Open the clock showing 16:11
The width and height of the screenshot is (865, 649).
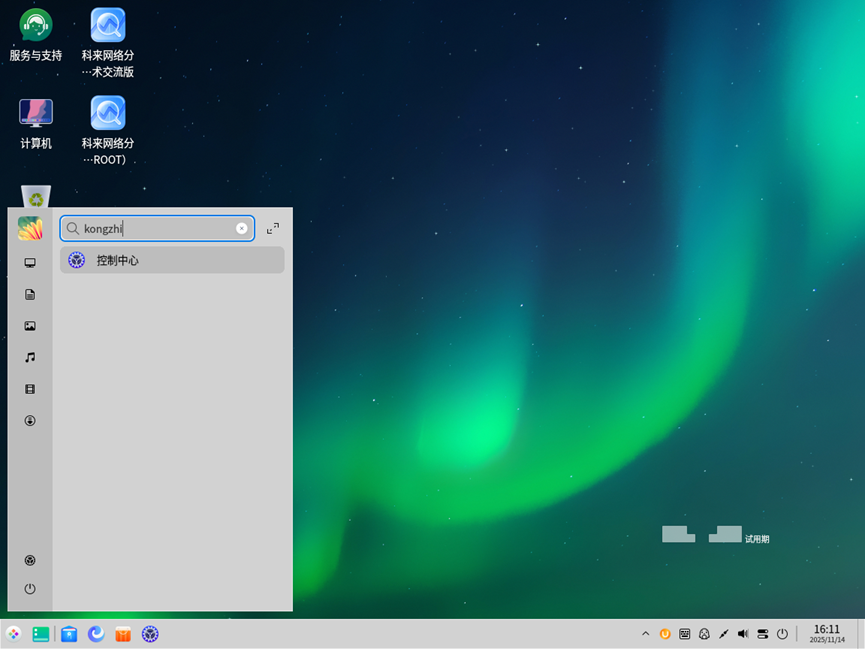click(826, 633)
